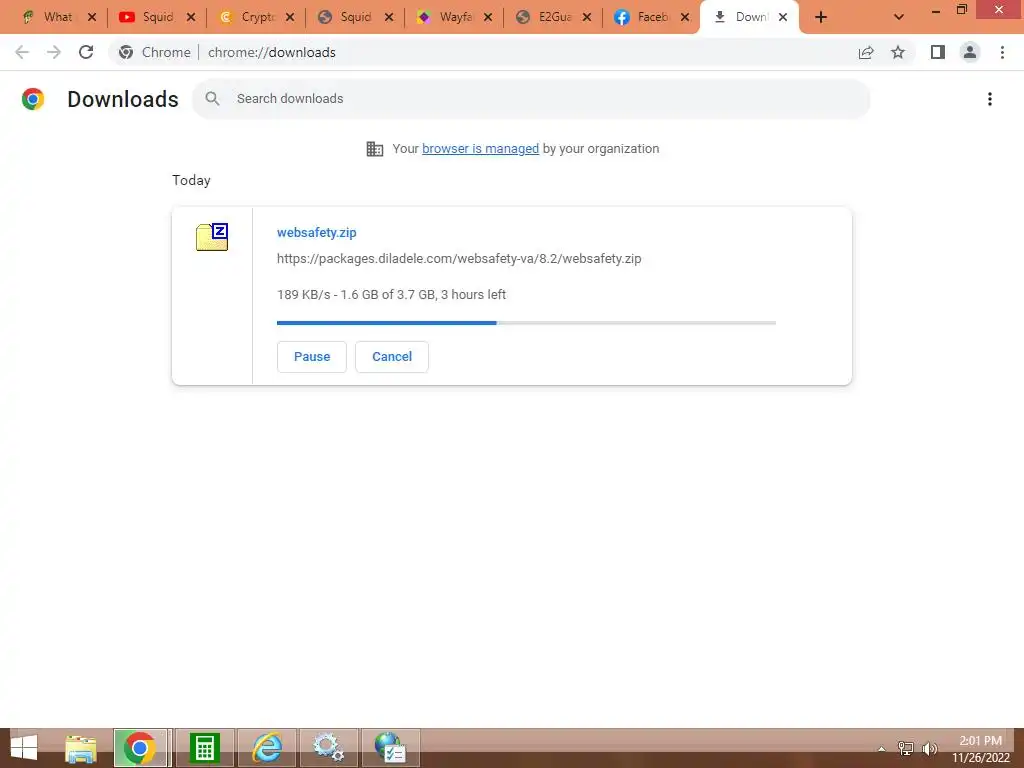Open the "browser is managed" link

480,149
